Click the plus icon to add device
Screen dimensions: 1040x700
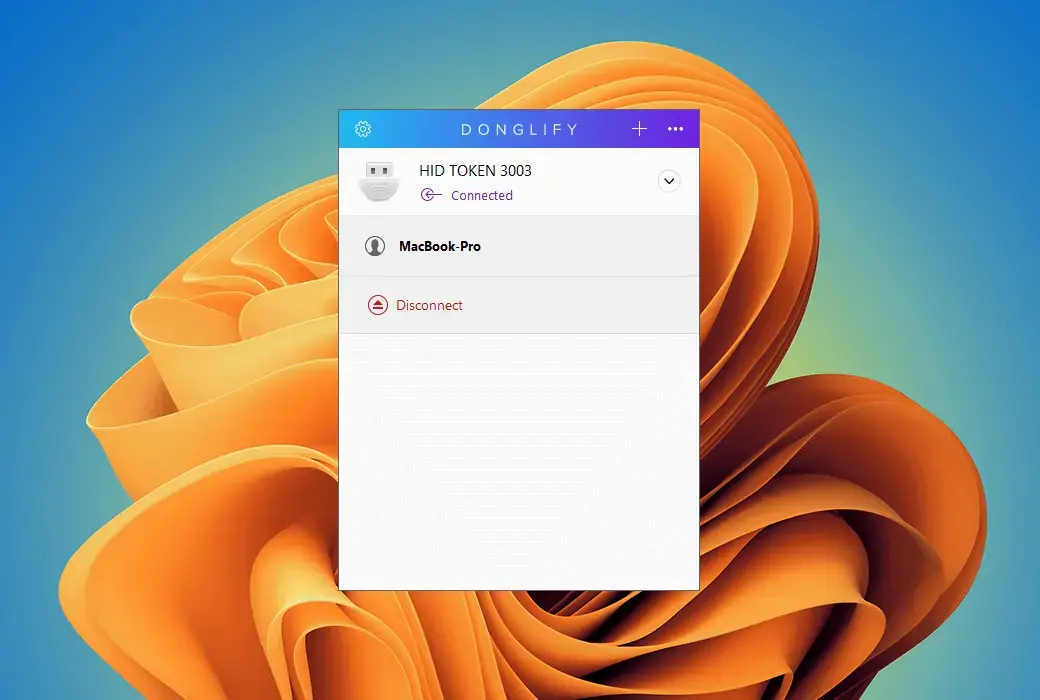pos(639,129)
